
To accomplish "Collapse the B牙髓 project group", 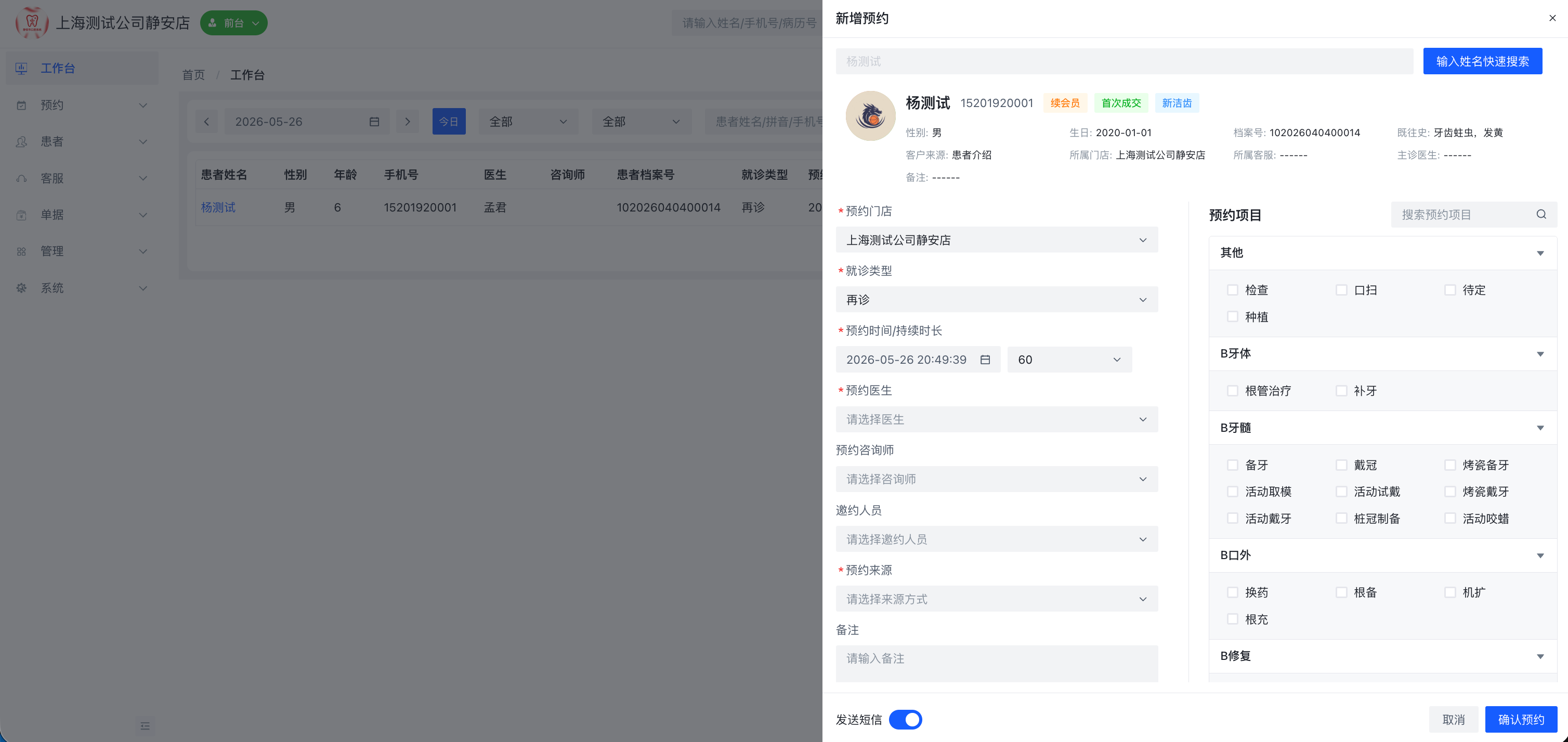I will [x=1540, y=428].
